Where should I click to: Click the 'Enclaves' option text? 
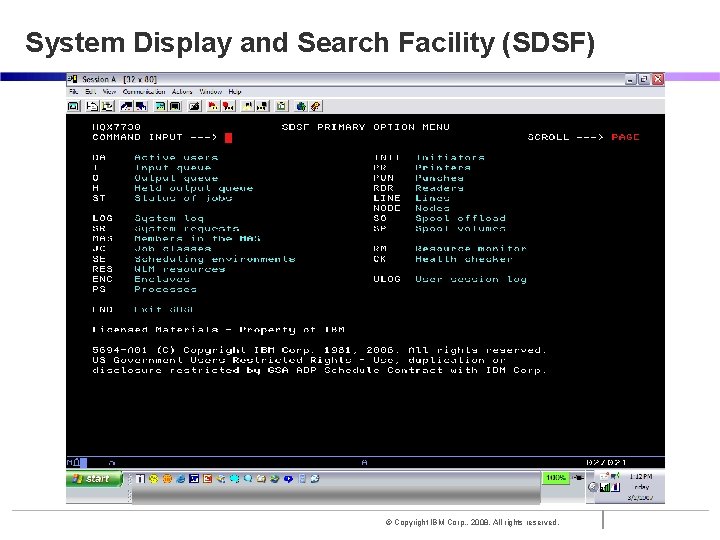click(162, 279)
